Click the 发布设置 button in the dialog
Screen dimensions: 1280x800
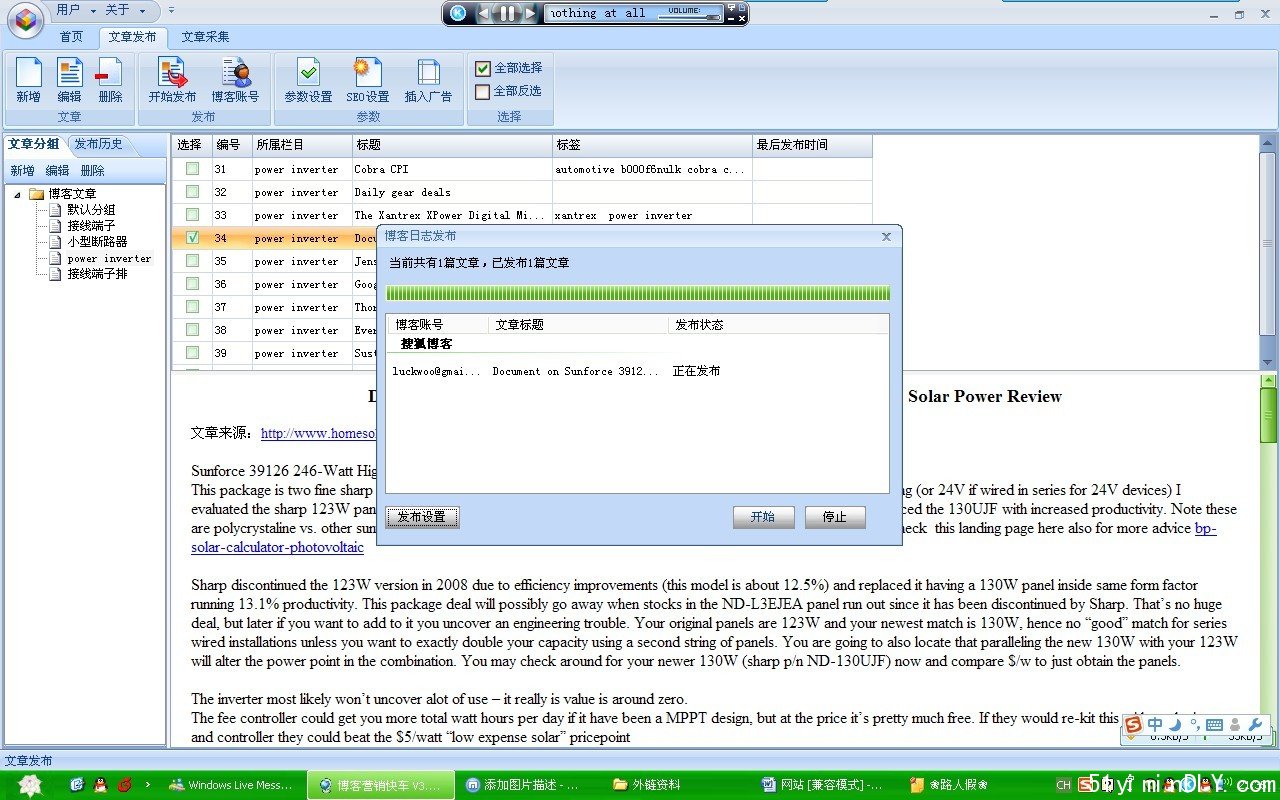[422, 517]
